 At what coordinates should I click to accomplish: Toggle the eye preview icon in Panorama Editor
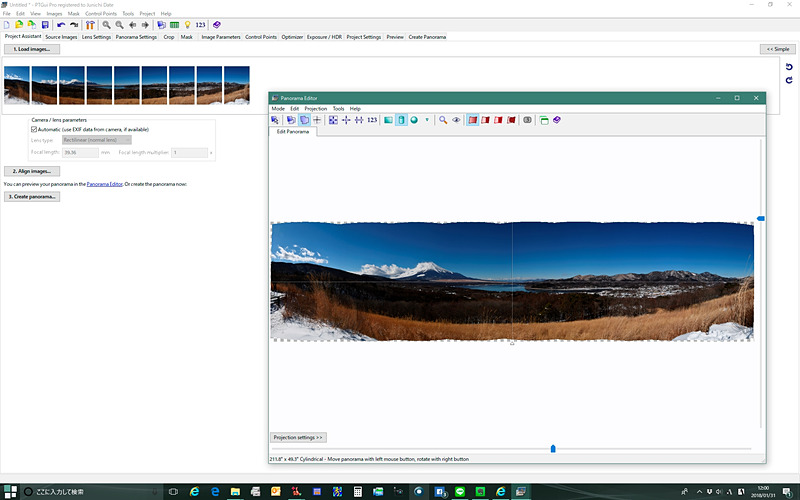[456, 120]
